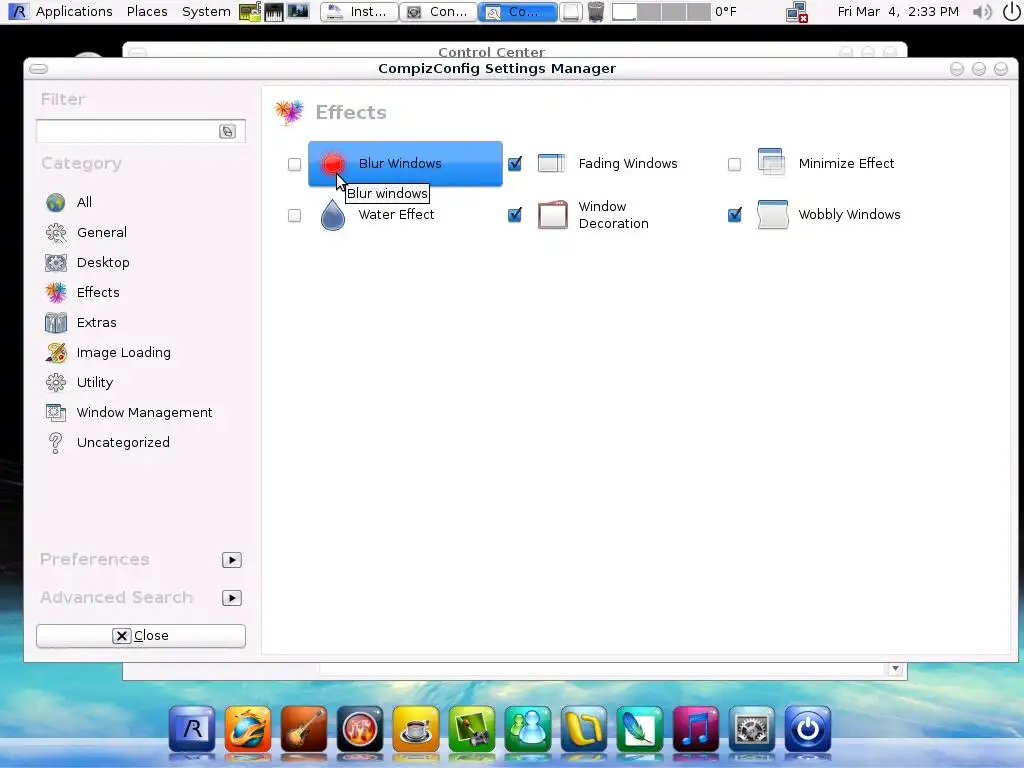1024x768 pixels.
Task: Enable the Water Effect checkbox
Action: pyautogui.click(x=295, y=215)
